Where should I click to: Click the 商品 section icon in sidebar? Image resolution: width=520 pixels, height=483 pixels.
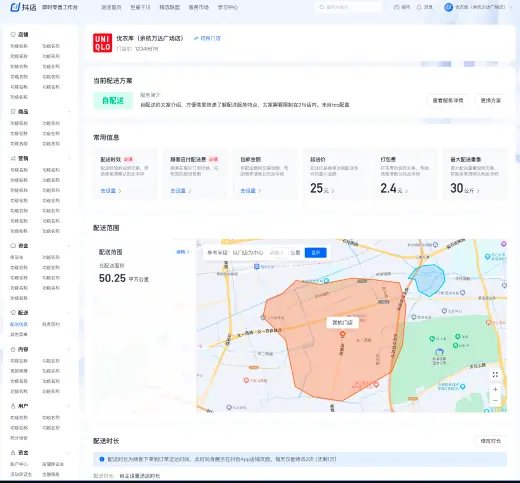[13, 111]
